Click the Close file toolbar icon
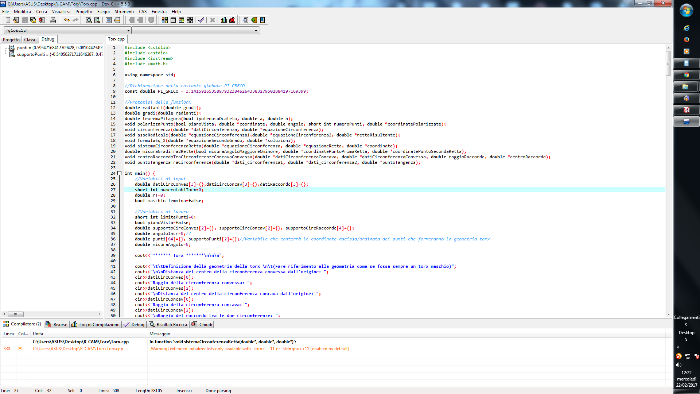Image resolution: width=700 pixels, height=394 pixels. click(x=42, y=20)
